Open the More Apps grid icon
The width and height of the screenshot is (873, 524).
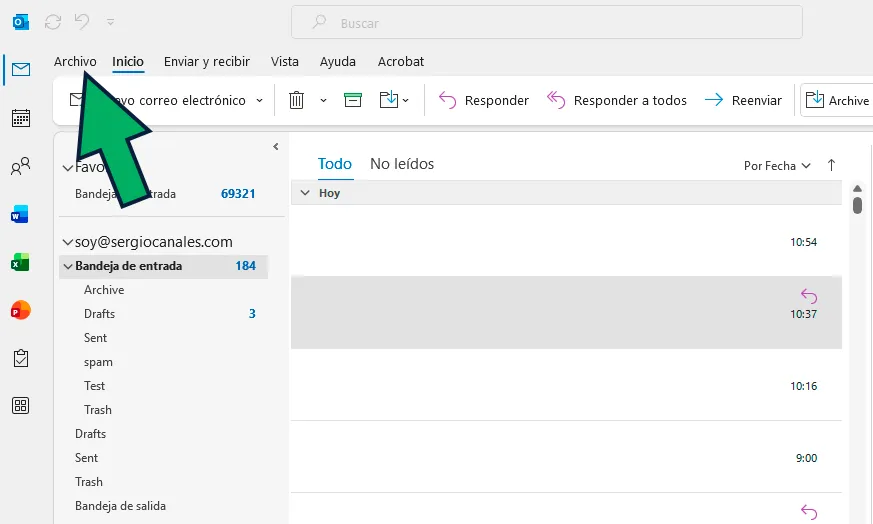[21, 406]
